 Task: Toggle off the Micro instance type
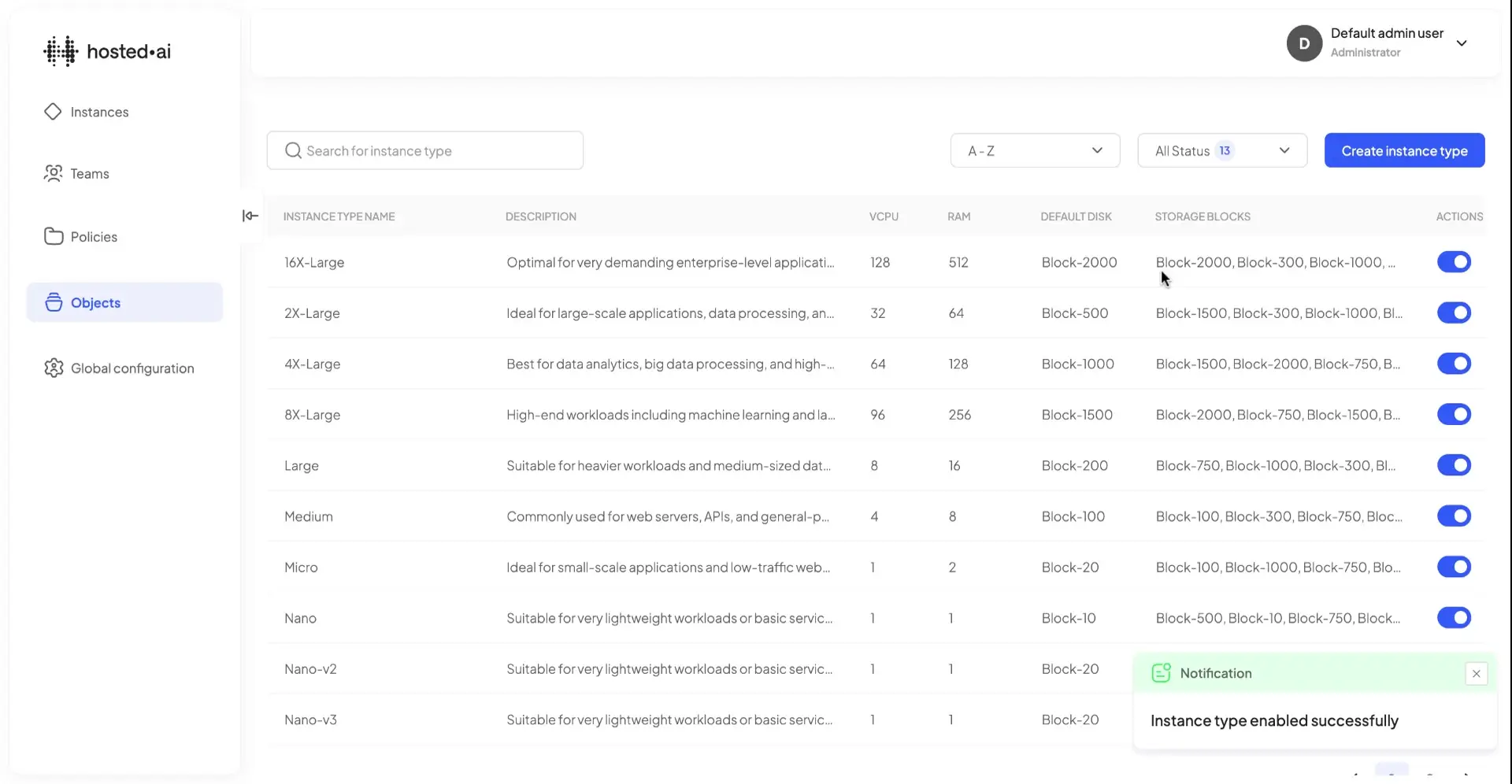point(1454,567)
